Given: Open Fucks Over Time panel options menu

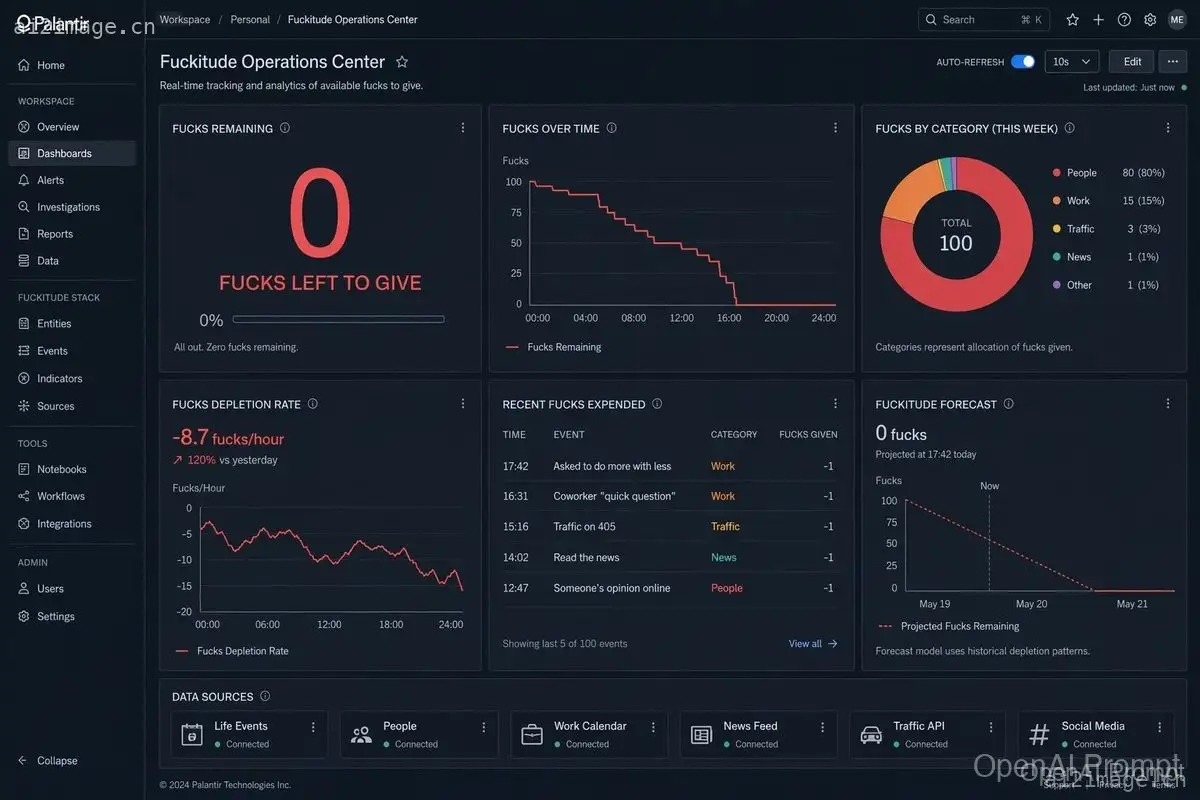Looking at the screenshot, I should coord(835,128).
